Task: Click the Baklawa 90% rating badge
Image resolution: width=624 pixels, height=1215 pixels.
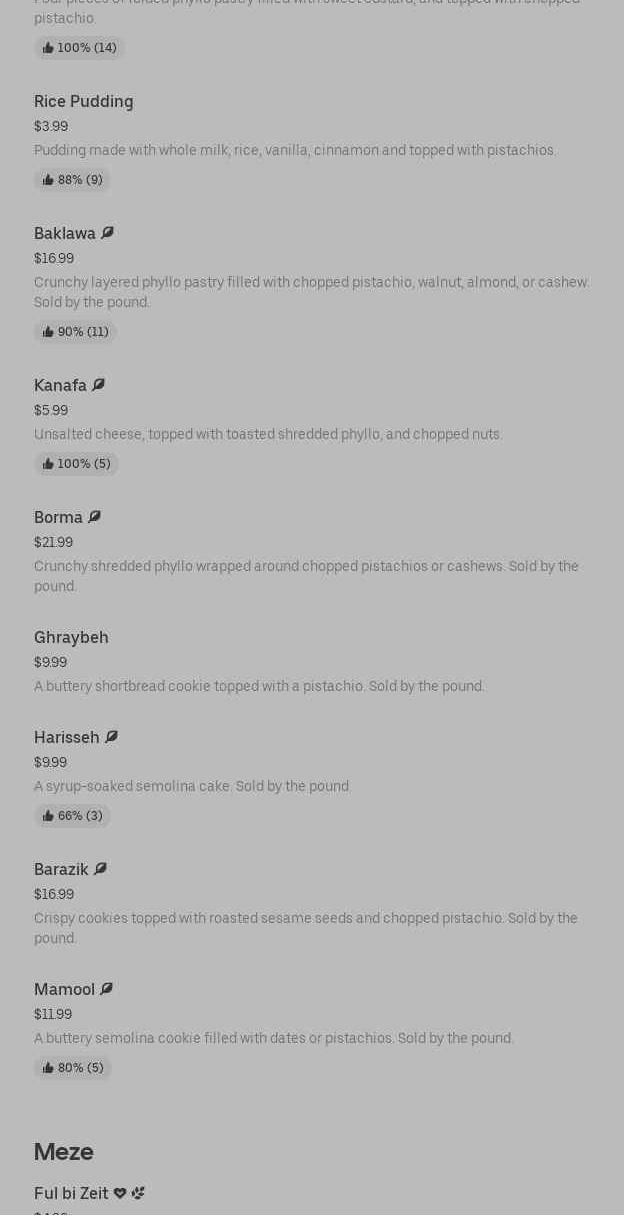Action: tap(75, 332)
